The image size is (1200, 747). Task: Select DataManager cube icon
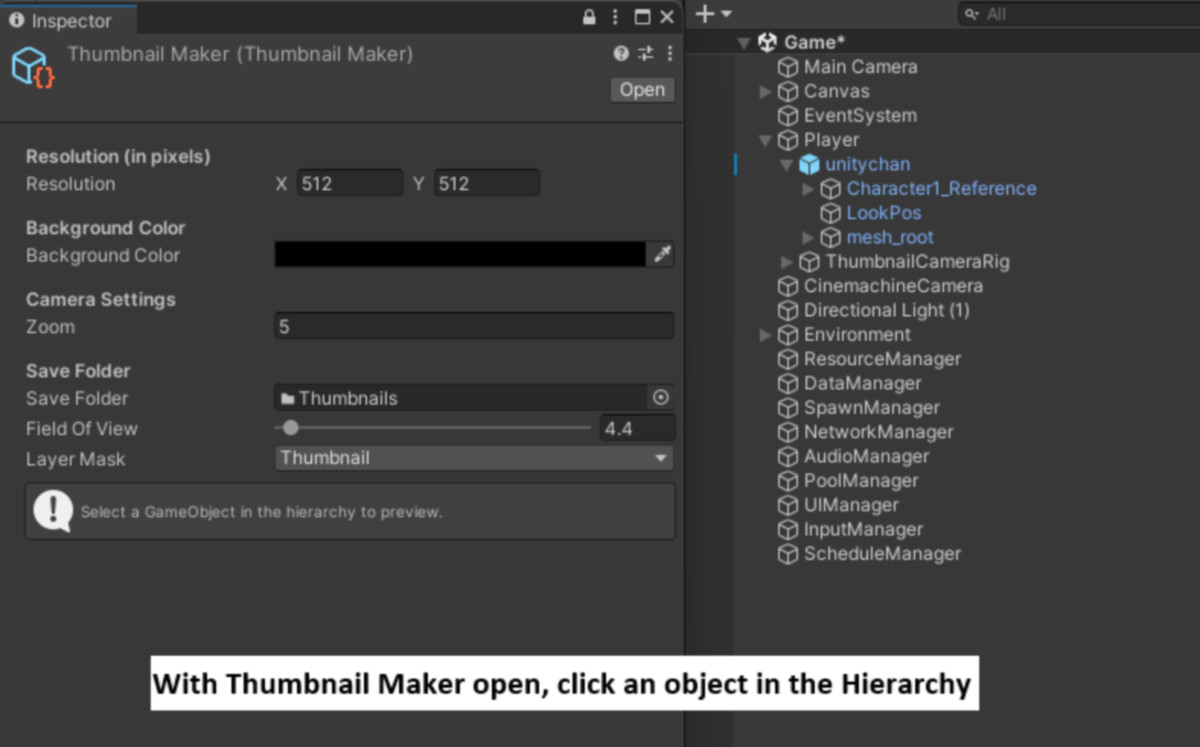click(x=788, y=384)
